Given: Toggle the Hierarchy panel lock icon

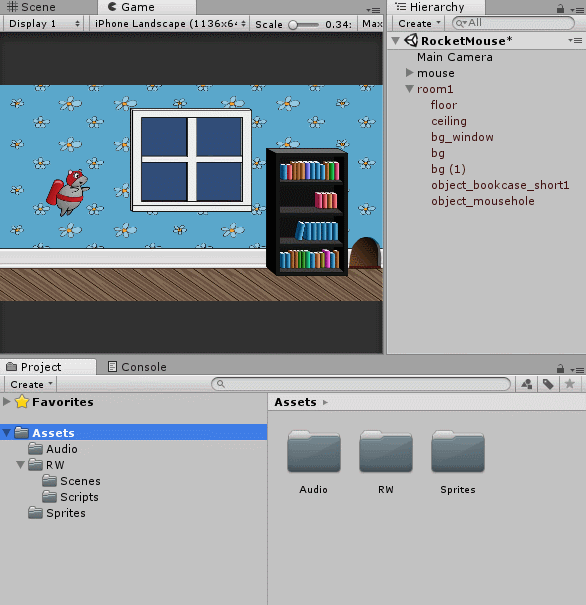Looking at the screenshot, I should (x=561, y=8).
